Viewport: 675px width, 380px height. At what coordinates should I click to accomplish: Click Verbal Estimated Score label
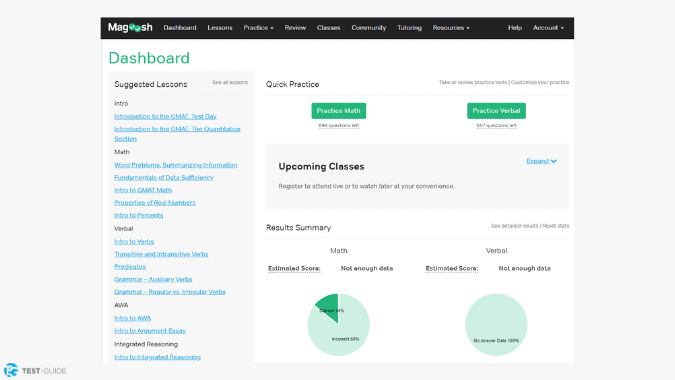coord(452,268)
